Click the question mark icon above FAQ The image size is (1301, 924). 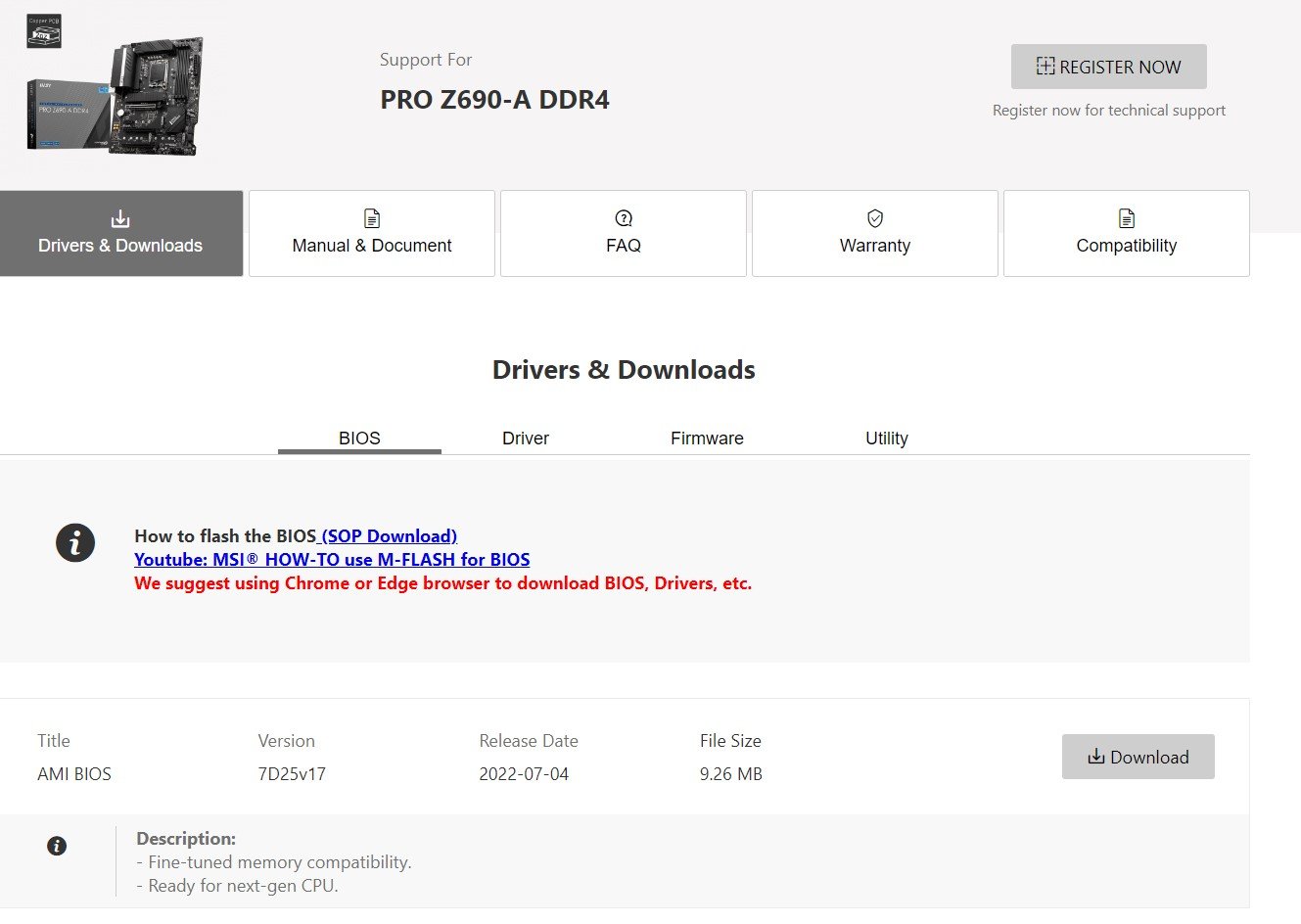tap(624, 218)
